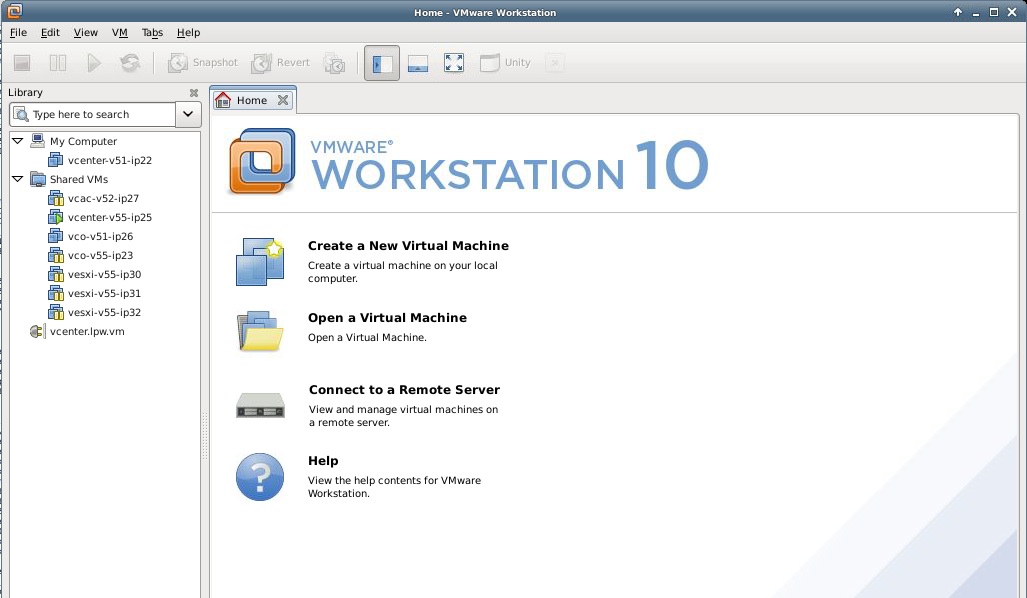The width and height of the screenshot is (1027, 598).
Task: Click the vco-v51-ip26 VM icon
Action: (56, 236)
